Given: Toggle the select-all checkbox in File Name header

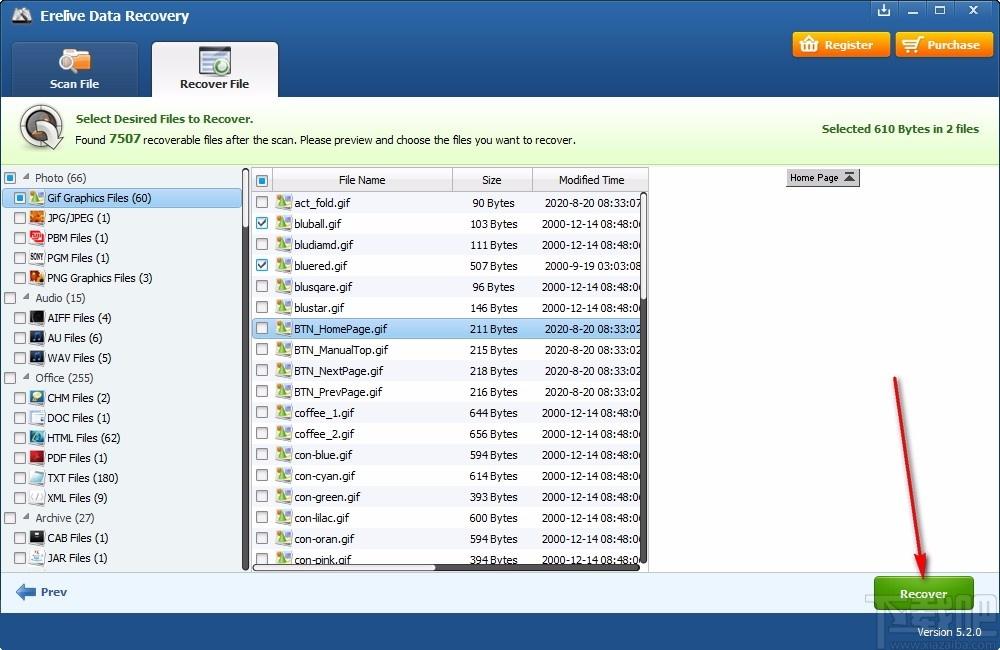Looking at the screenshot, I should coord(262,181).
